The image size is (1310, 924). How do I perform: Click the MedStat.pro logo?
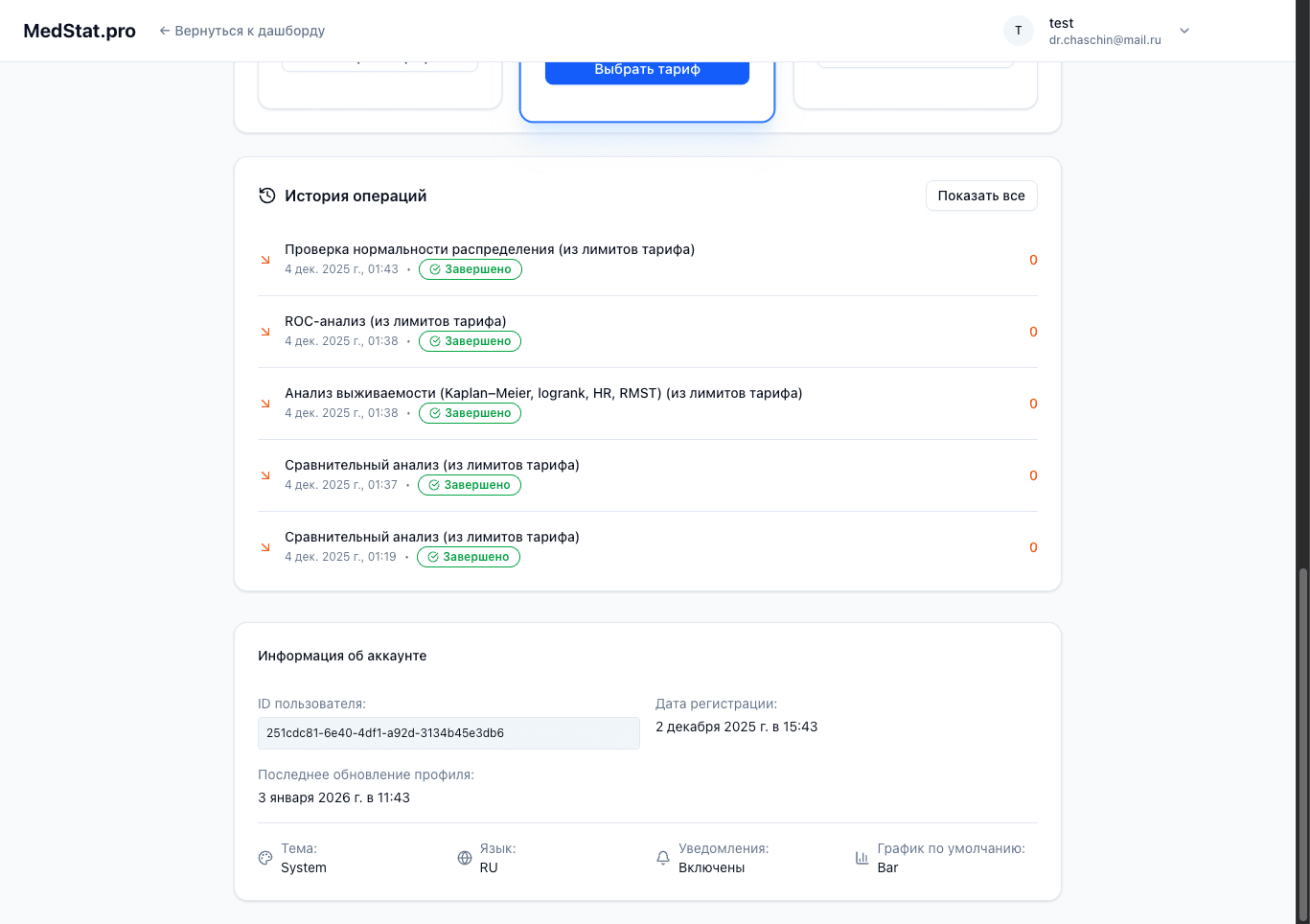[80, 31]
